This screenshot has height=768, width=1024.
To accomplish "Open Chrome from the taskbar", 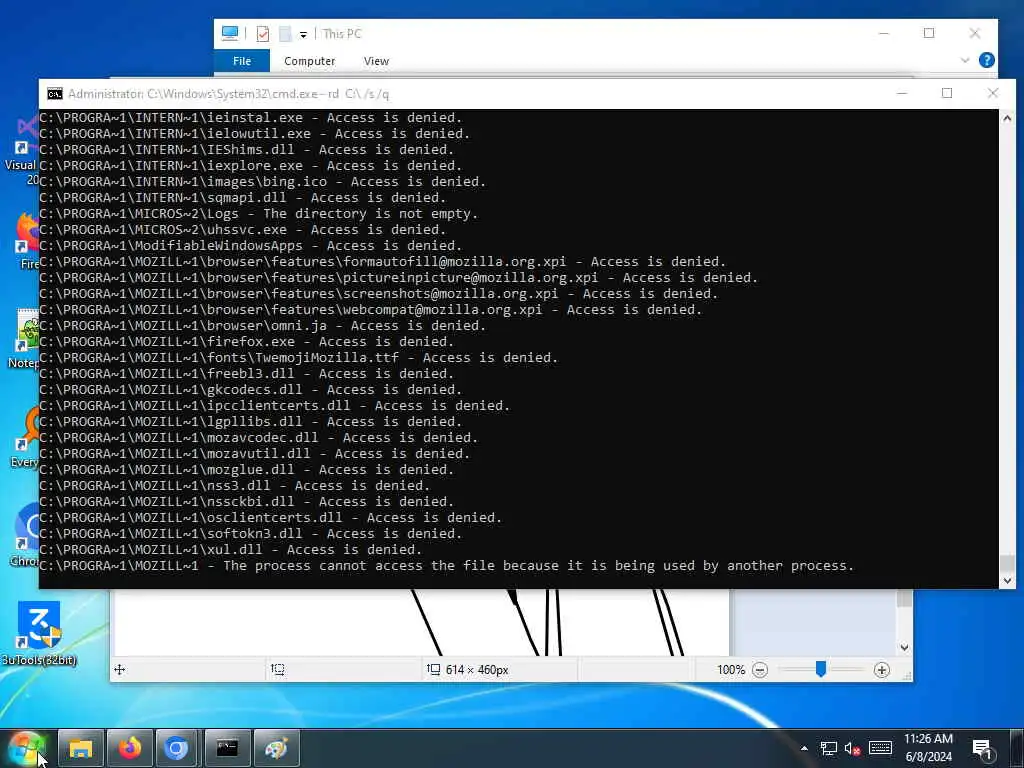I will tap(176, 748).
